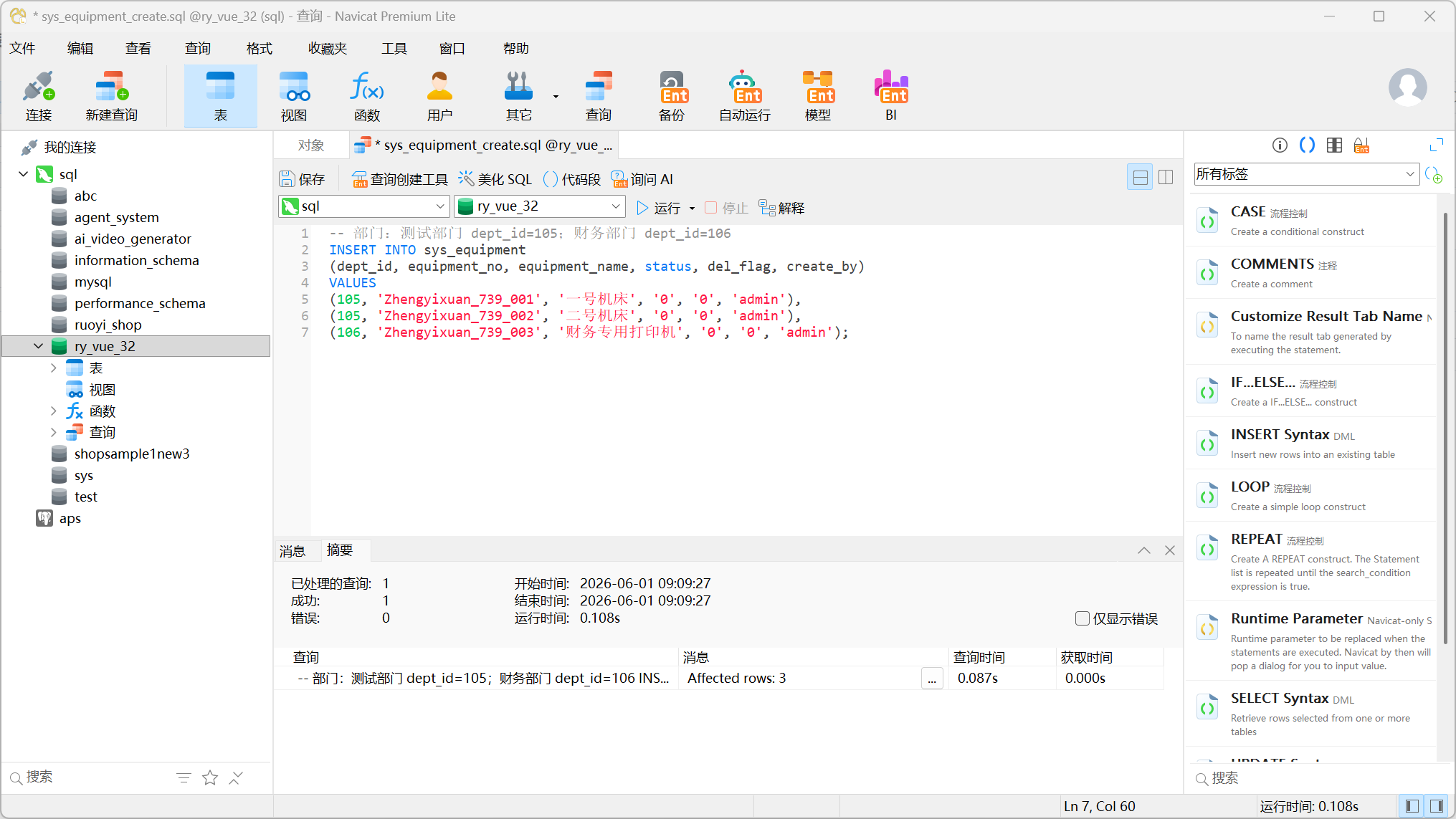Save the query with 保存 icon

point(303,179)
